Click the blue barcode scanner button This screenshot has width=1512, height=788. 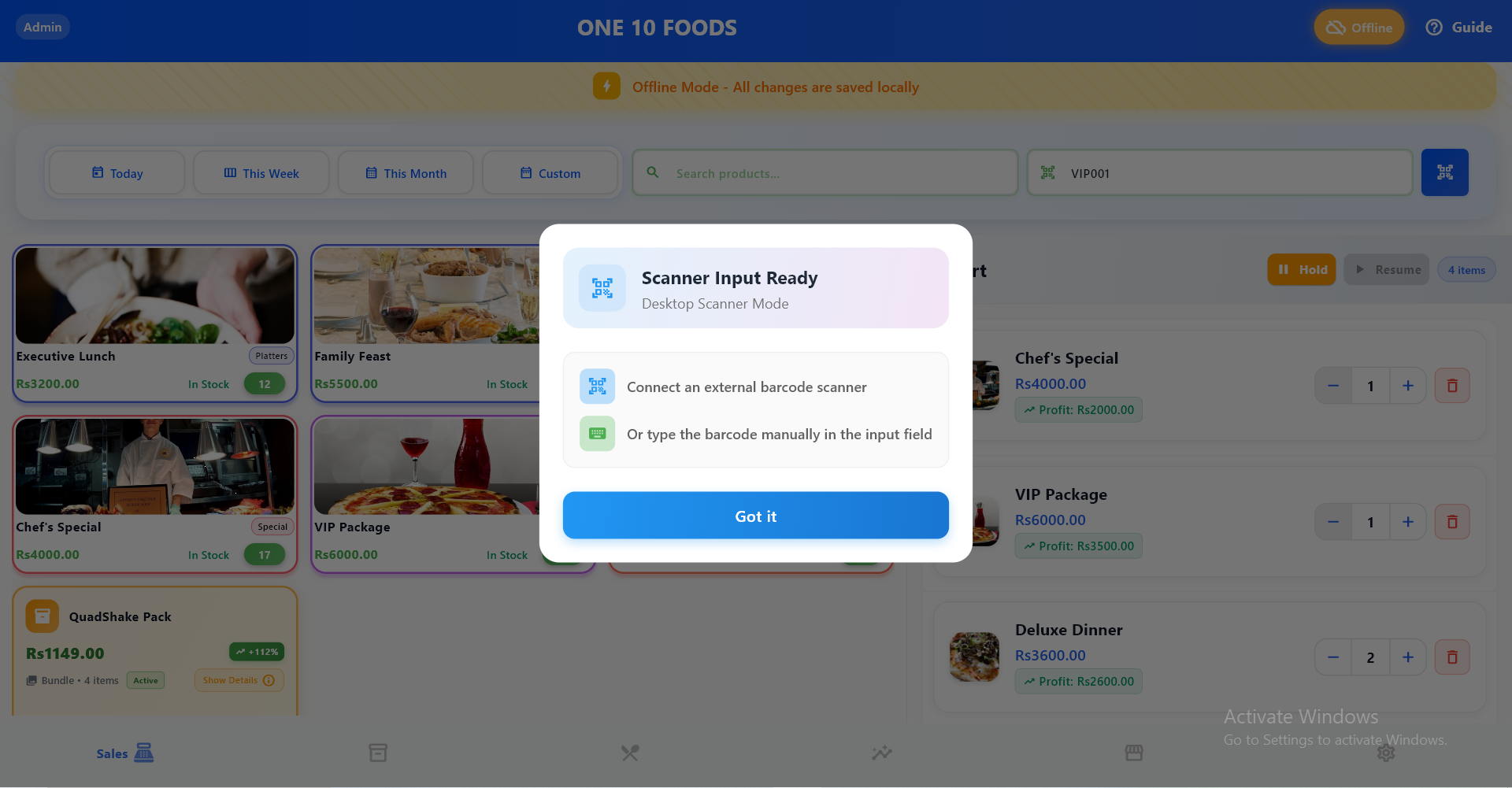click(1444, 172)
